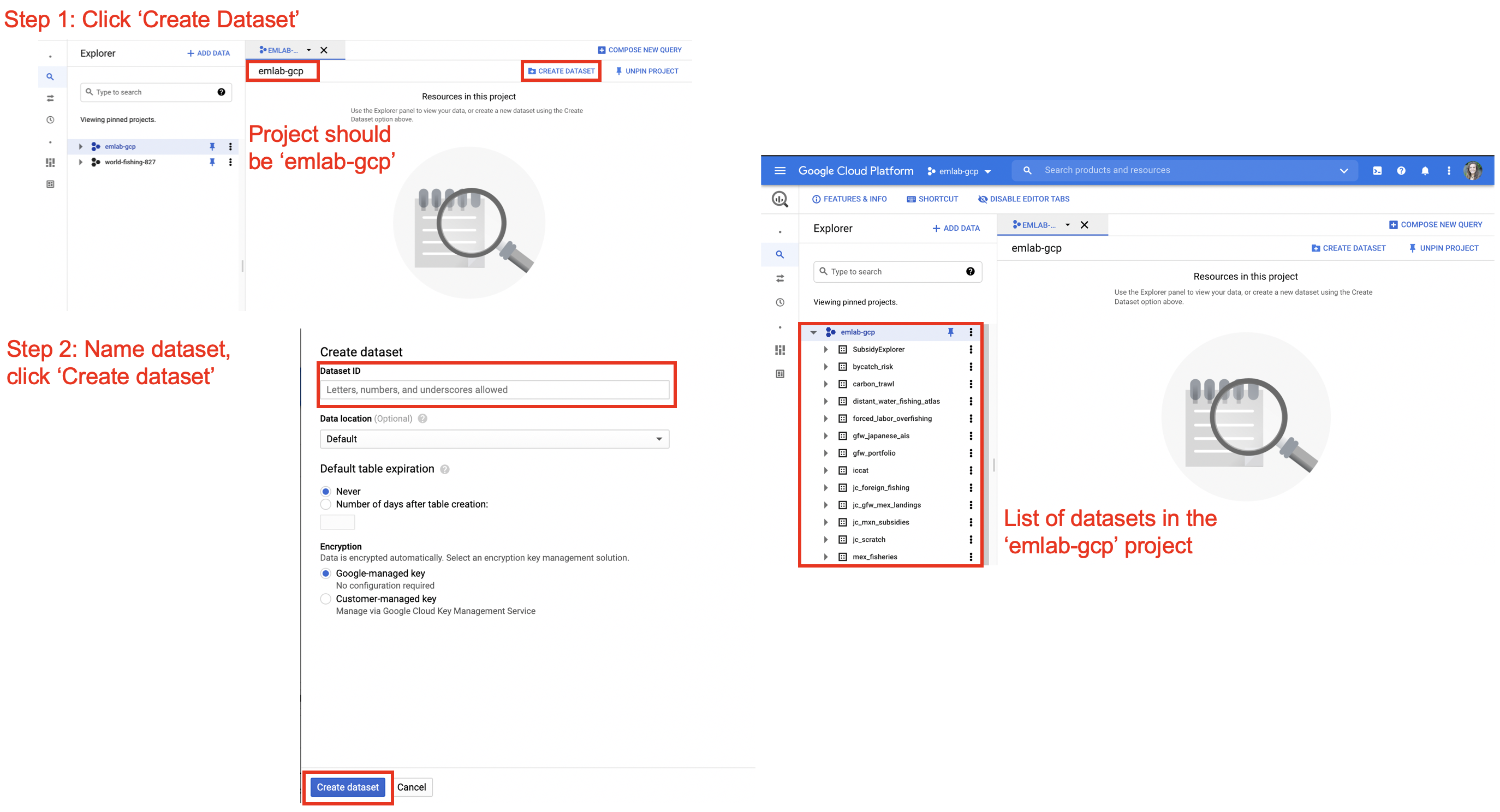Open FEATURES & INFO in the top bar

pos(849,199)
